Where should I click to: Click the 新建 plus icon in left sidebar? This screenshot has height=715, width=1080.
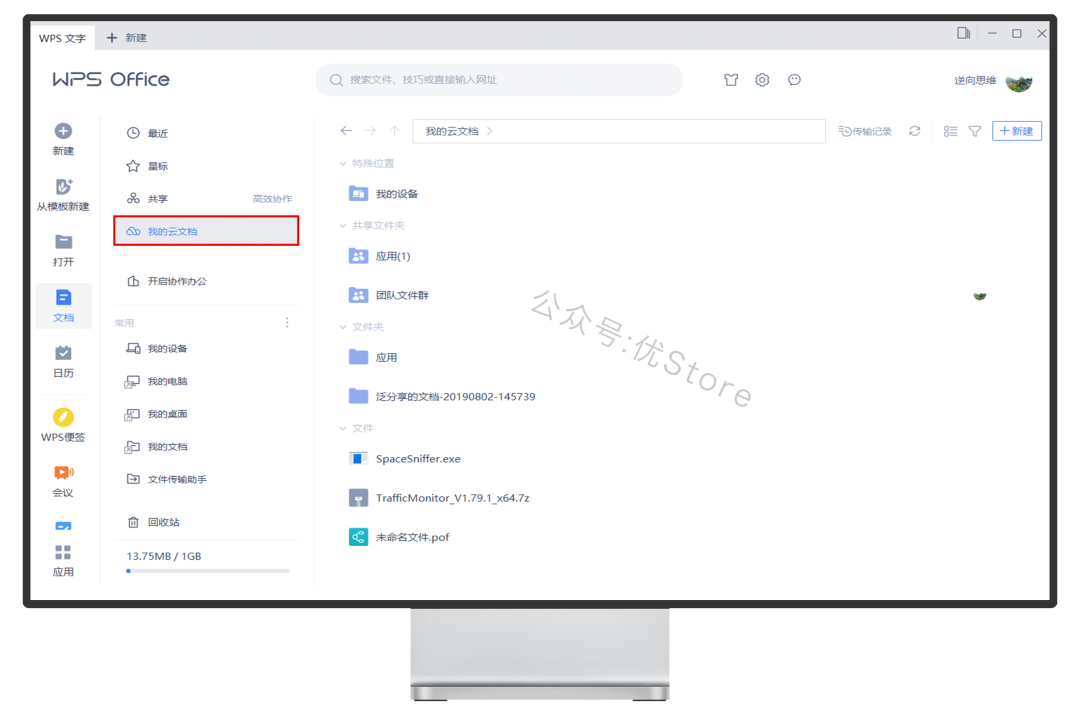63,131
